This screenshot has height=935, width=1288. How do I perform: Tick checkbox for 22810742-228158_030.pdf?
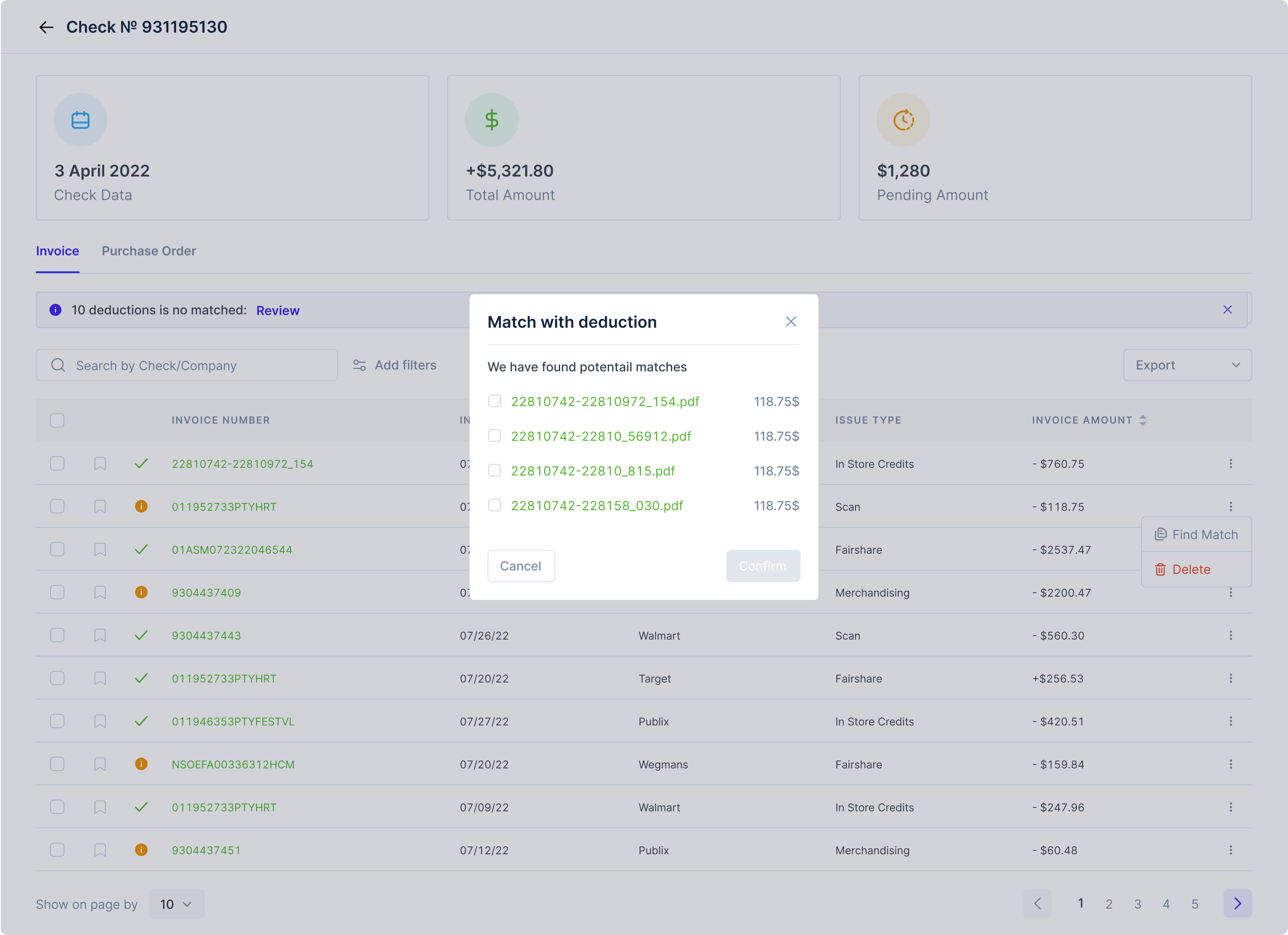[x=495, y=505]
